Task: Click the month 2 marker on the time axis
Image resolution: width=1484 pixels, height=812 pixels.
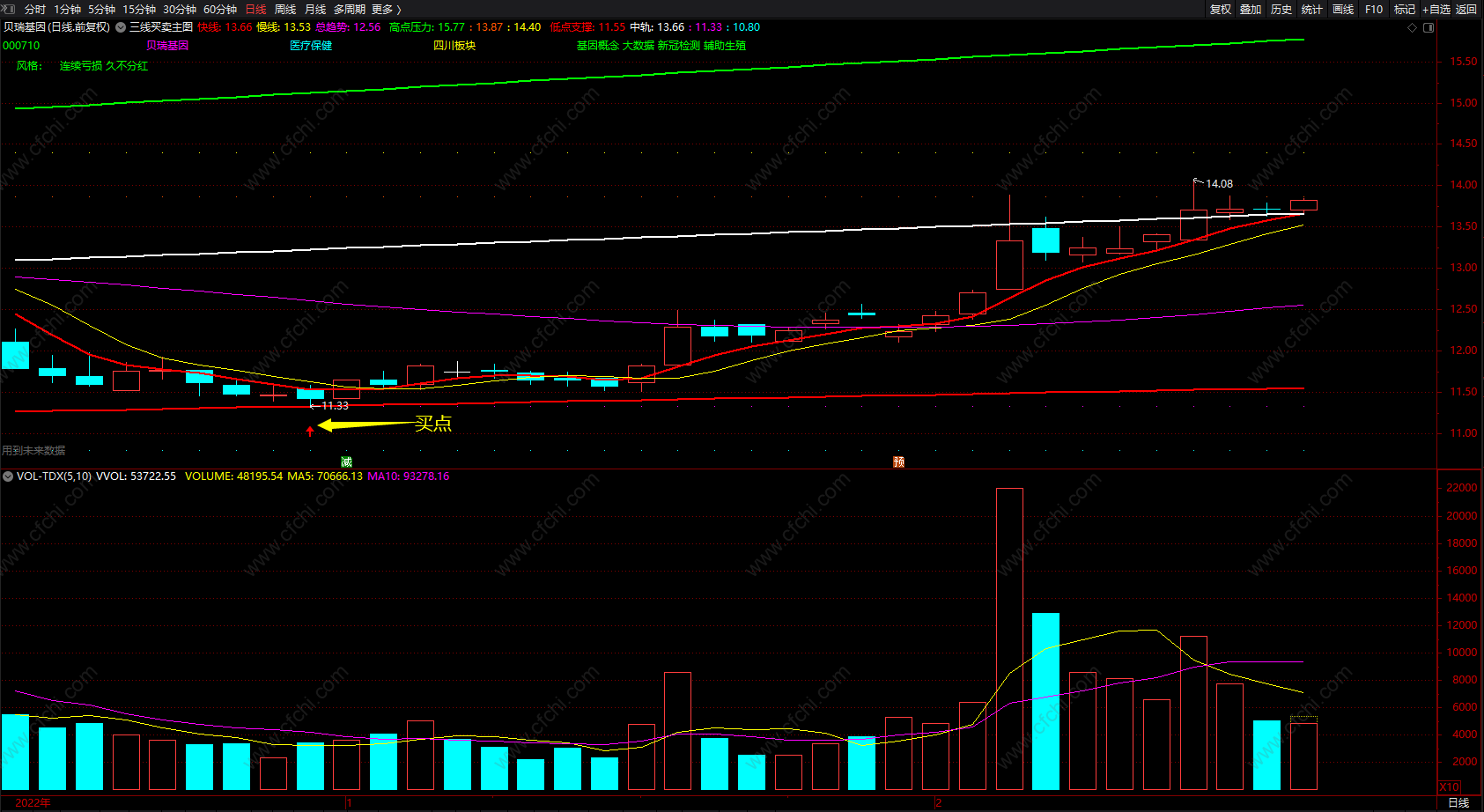Action: click(939, 802)
